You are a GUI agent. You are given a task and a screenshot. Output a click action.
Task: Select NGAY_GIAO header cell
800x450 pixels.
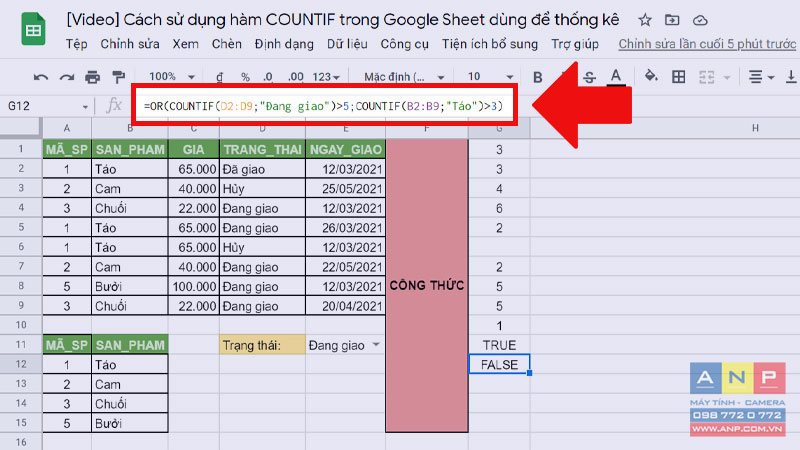pos(345,149)
